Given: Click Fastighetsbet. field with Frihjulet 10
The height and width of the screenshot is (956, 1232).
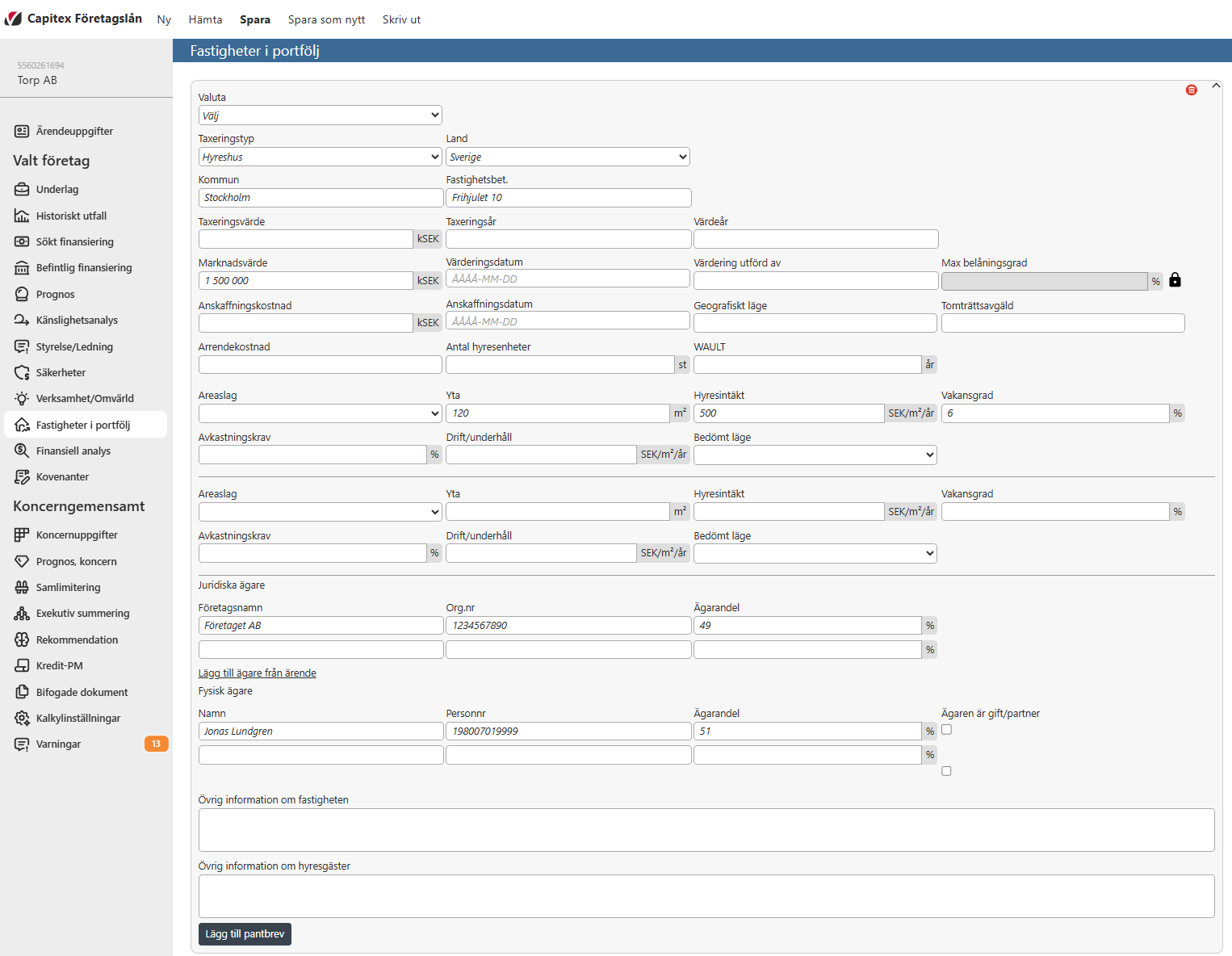Looking at the screenshot, I should (x=568, y=197).
